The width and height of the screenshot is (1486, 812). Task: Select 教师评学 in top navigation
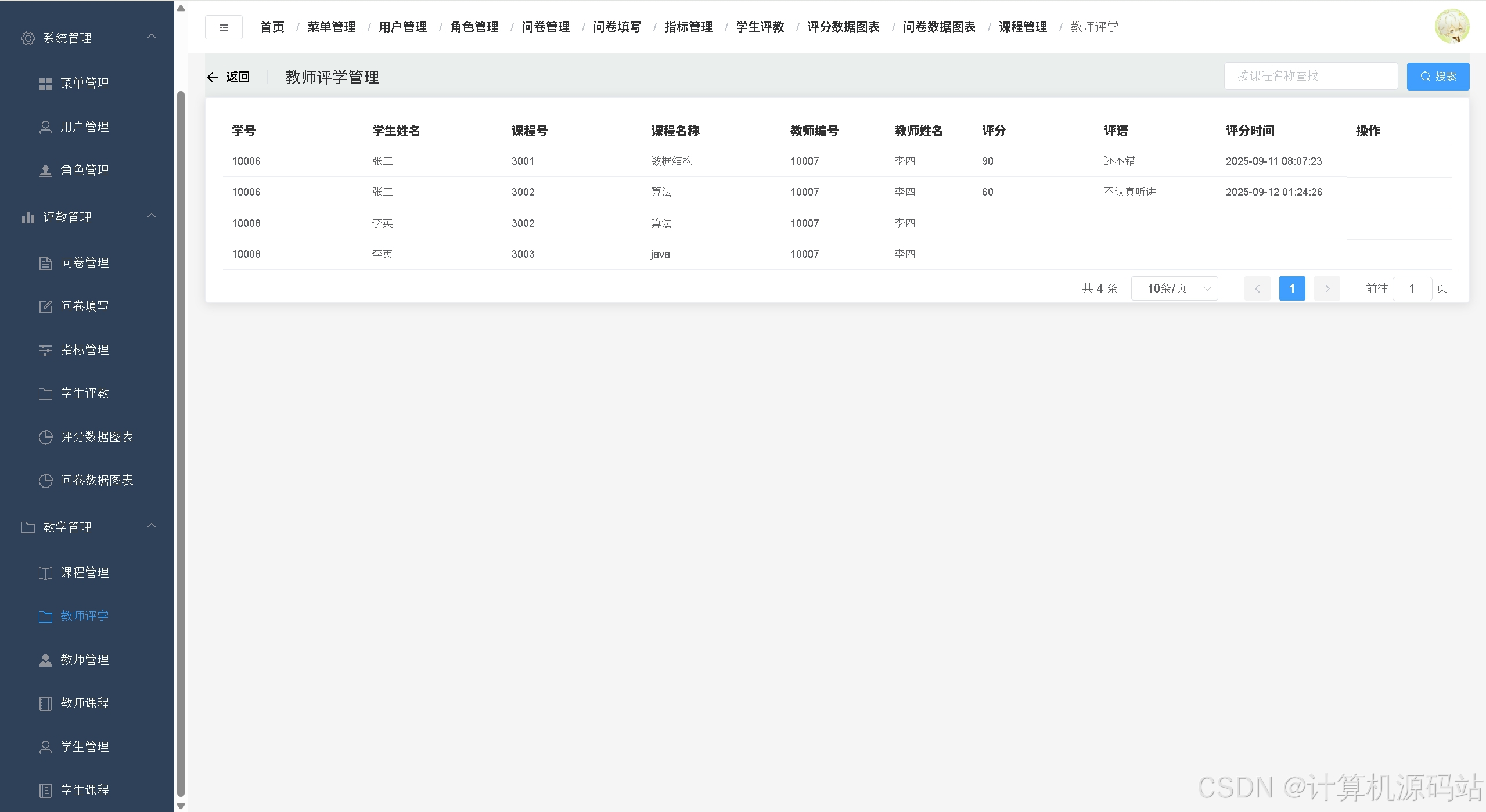click(x=1095, y=27)
